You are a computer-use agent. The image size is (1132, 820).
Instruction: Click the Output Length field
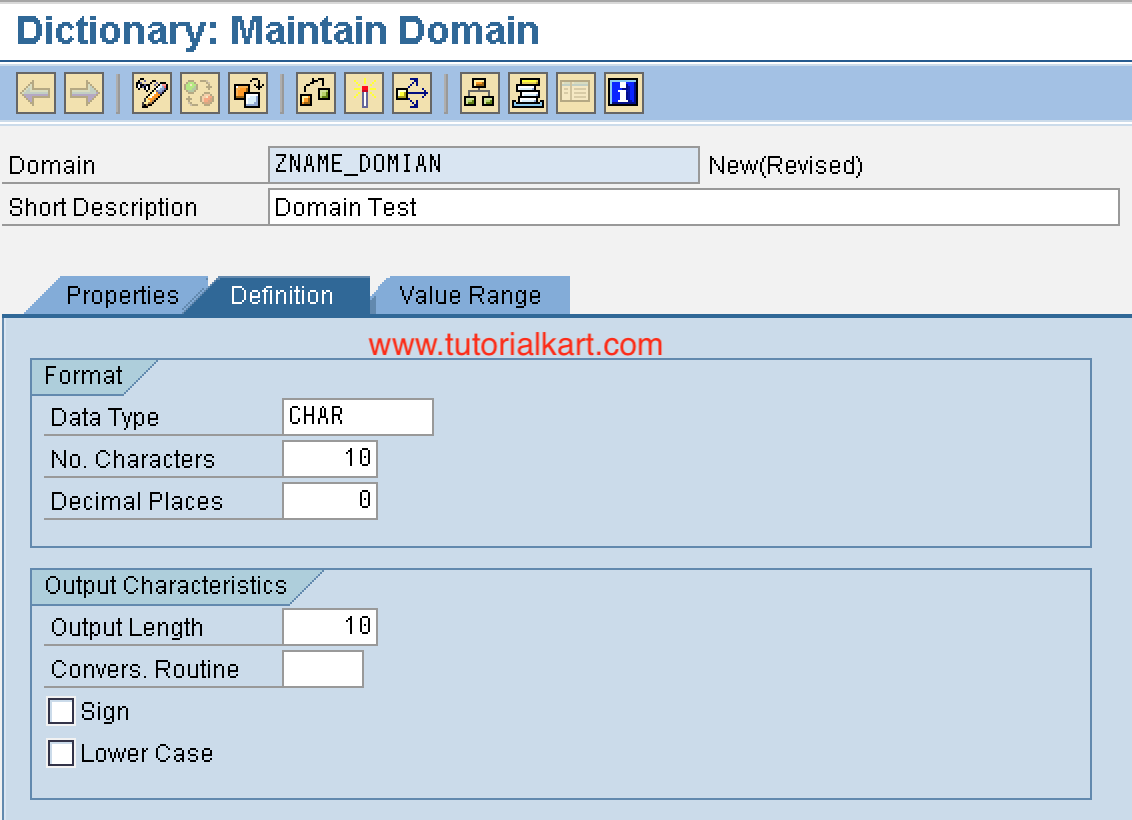[330, 627]
